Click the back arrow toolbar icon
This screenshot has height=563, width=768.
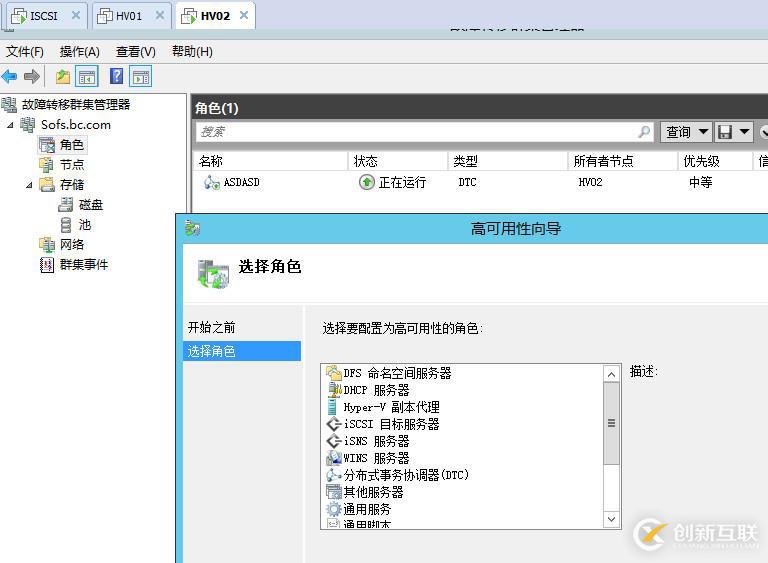pos(9,76)
